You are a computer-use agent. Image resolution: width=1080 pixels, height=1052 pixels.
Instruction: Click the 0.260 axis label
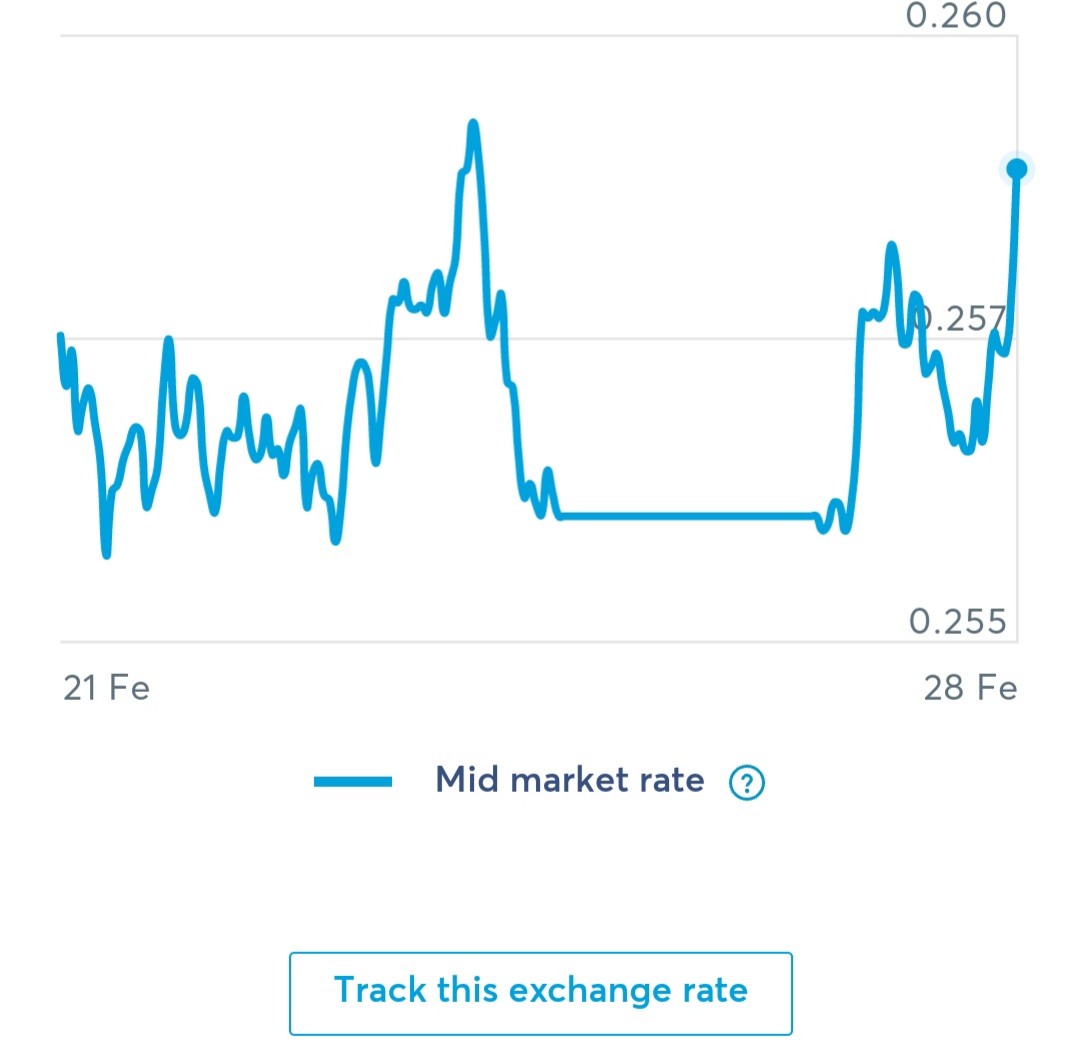956,15
